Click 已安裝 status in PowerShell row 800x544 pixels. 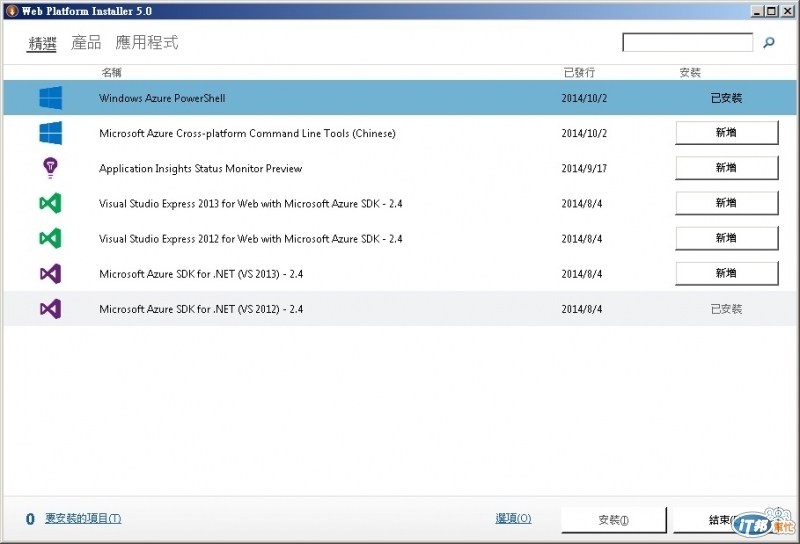pos(727,98)
